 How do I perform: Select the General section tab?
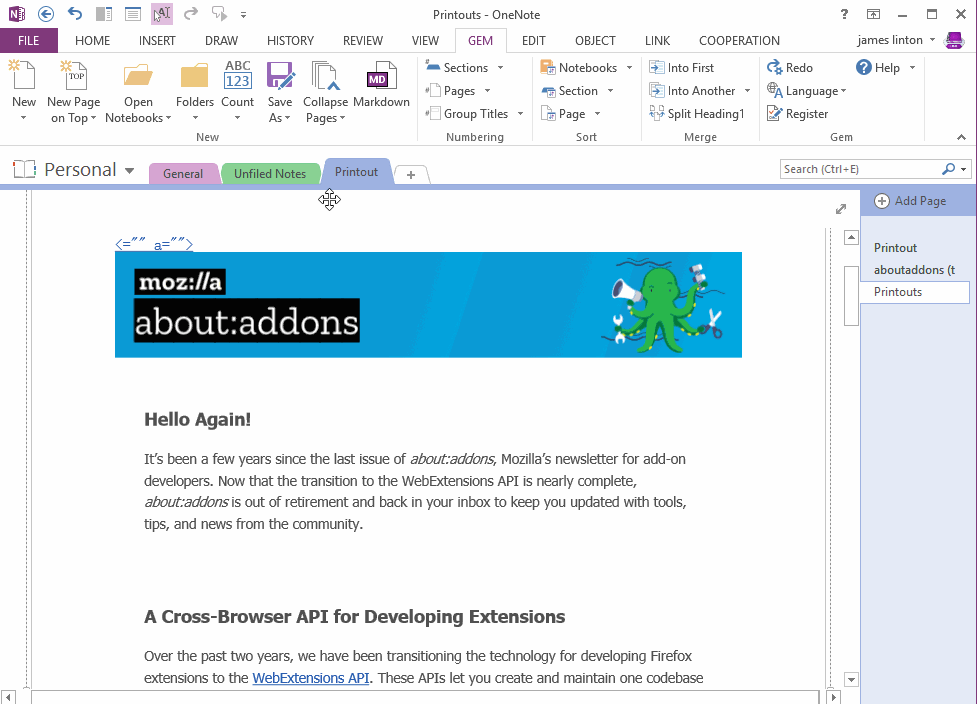point(183,174)
